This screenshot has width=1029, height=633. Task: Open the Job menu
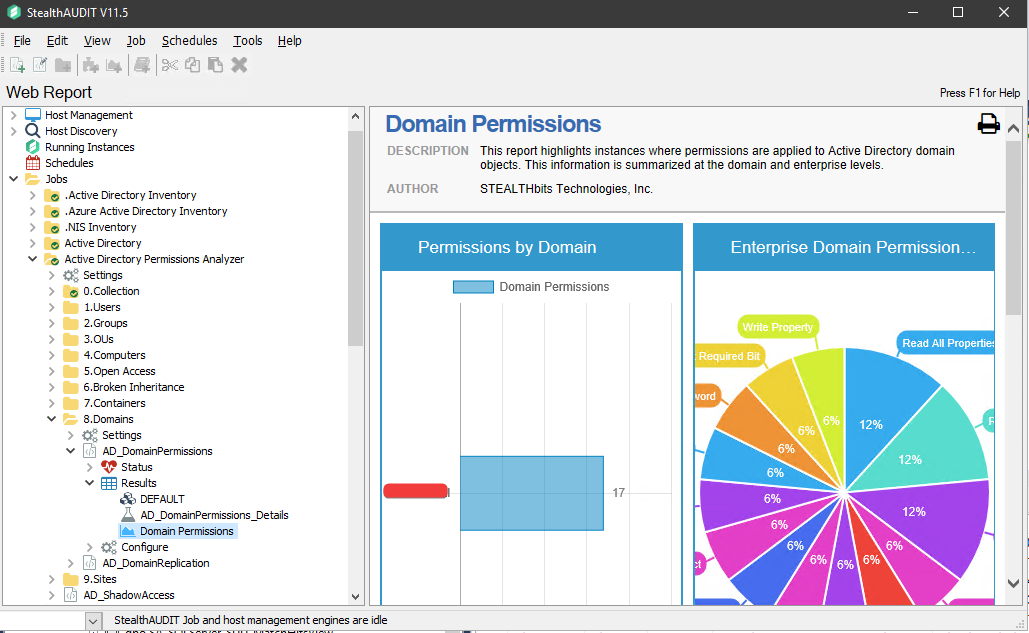click(x=135, y=40)
